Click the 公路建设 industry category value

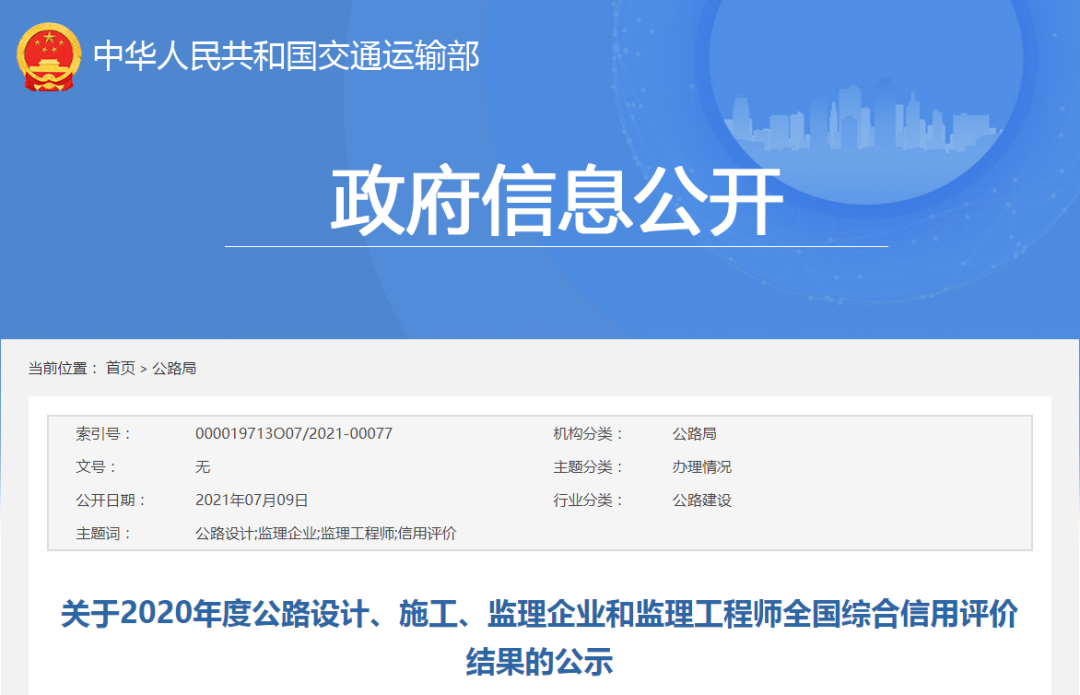(x=701, y=500)
